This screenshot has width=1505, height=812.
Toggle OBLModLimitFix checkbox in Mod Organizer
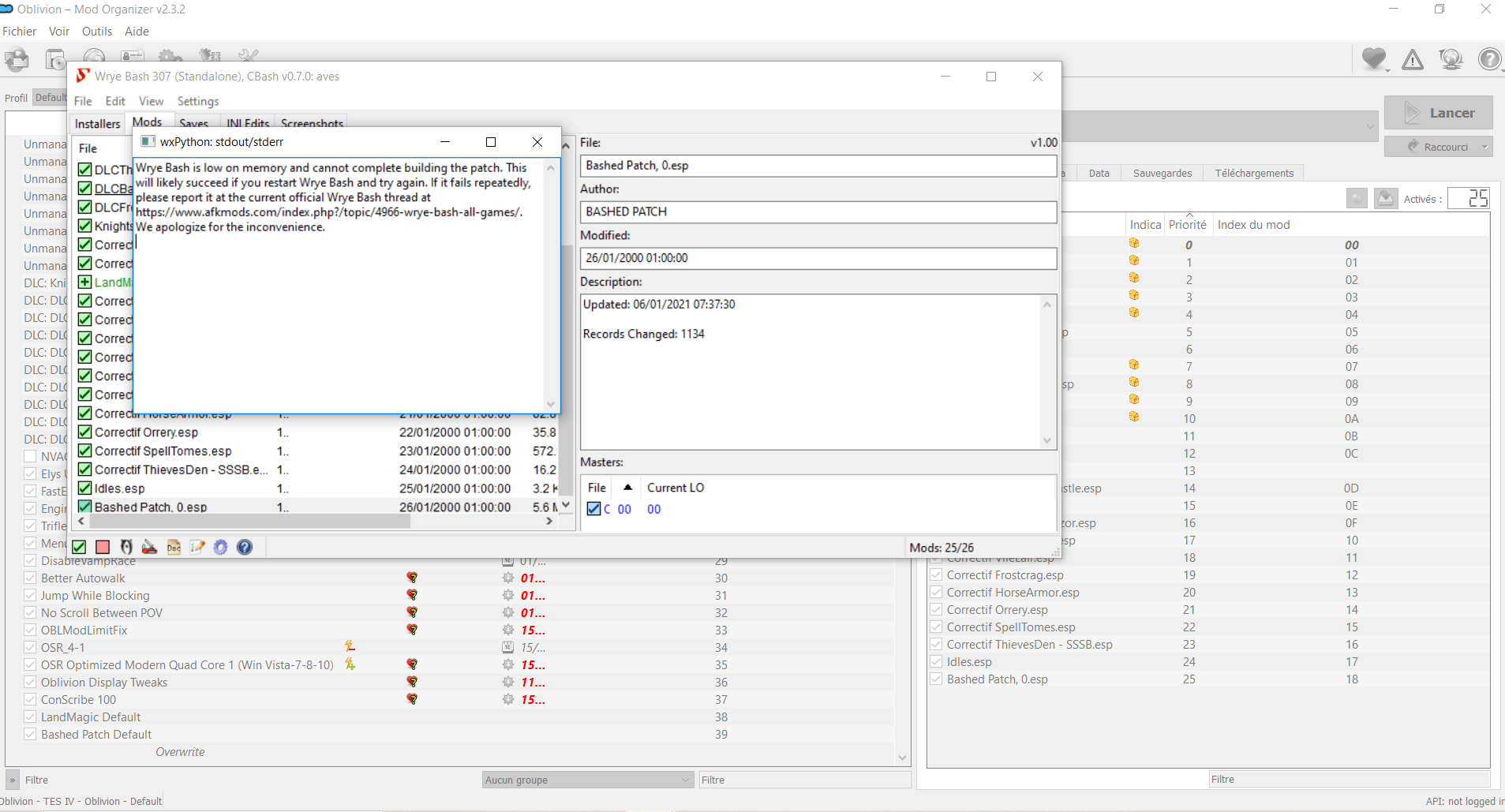30,630
